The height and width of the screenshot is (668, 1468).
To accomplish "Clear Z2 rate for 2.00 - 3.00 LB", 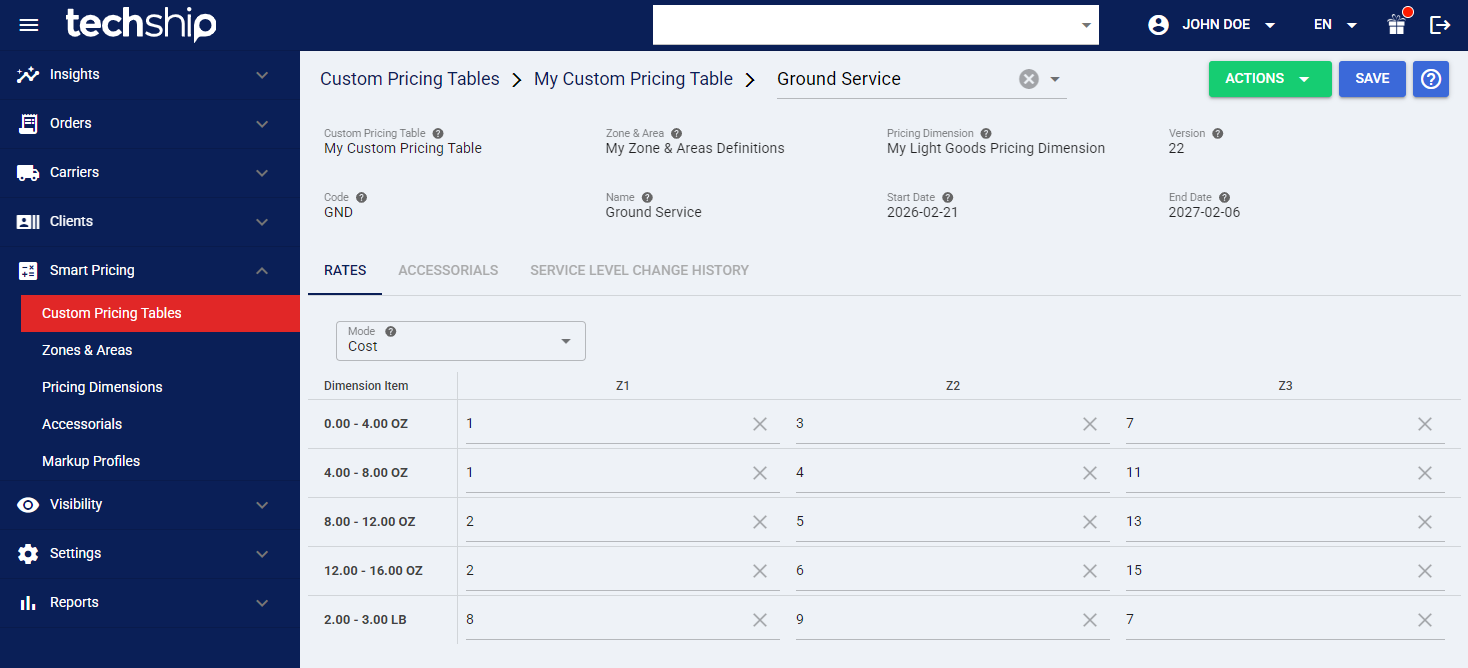I will click(x=1090, y=620).
